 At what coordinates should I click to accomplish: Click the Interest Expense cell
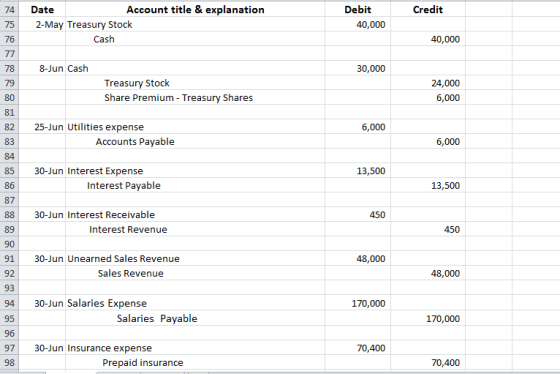click(195, 171)
